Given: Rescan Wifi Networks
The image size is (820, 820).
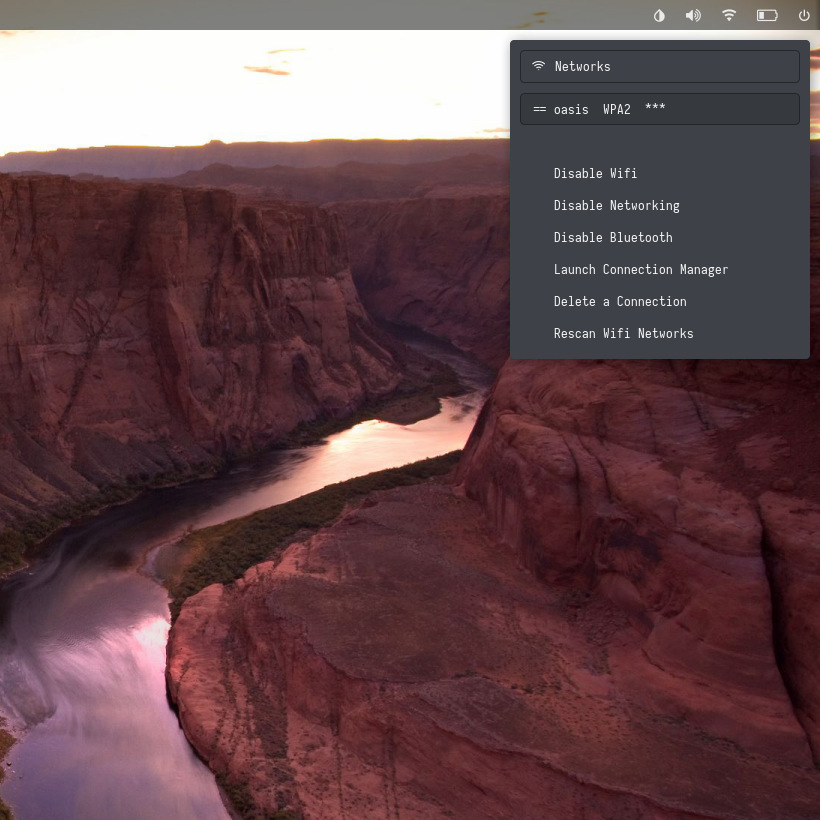Looking at the screenshot, I should pos(623,333).
